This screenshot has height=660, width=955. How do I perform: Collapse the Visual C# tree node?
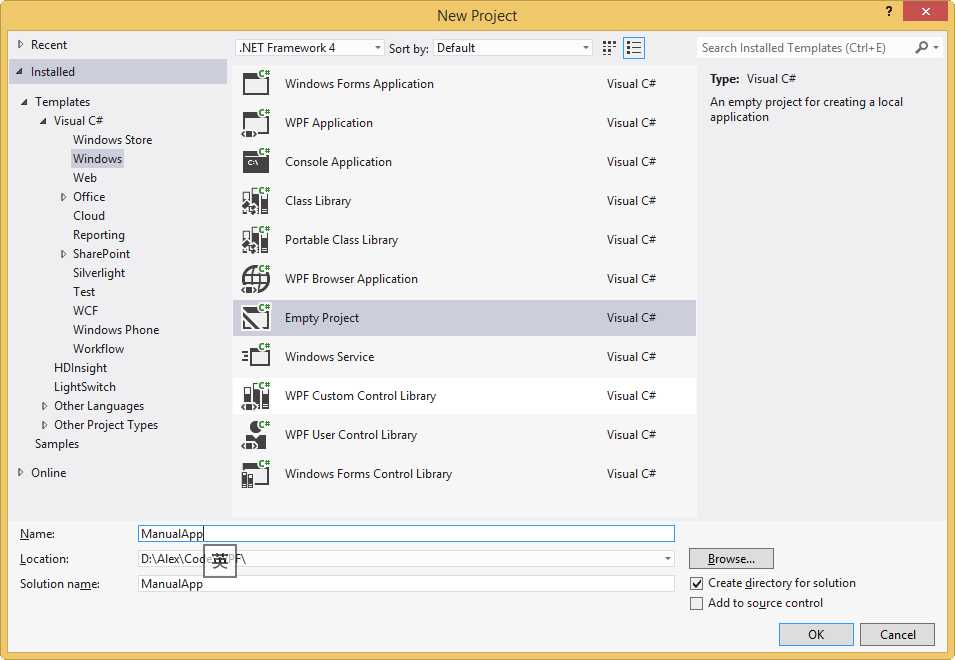click(x=43, y=121)
